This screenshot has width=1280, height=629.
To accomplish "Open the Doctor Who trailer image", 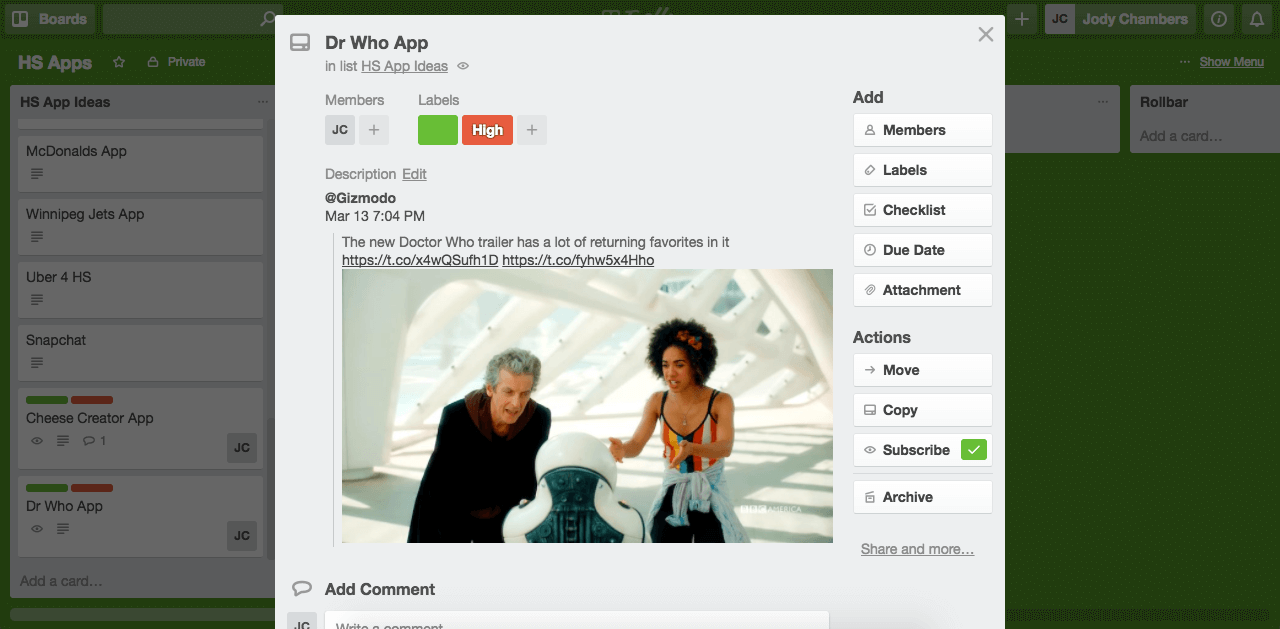I will [587, 406].
